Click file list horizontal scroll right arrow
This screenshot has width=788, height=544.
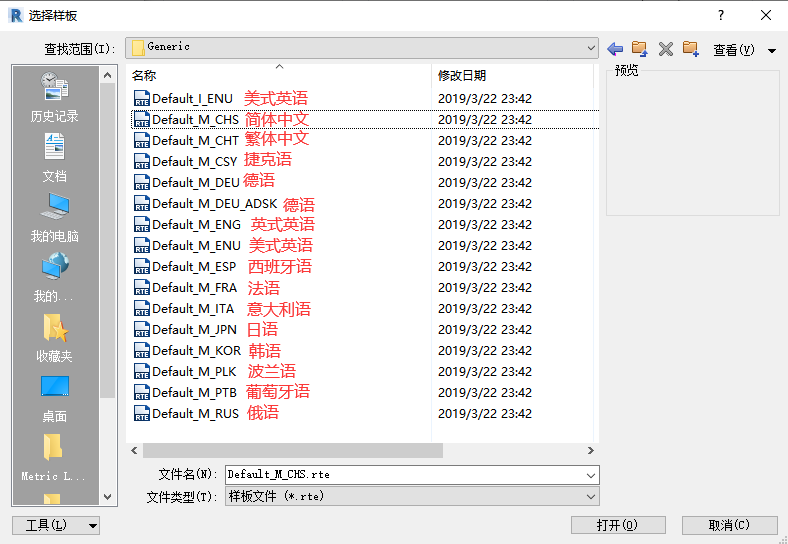591,450
